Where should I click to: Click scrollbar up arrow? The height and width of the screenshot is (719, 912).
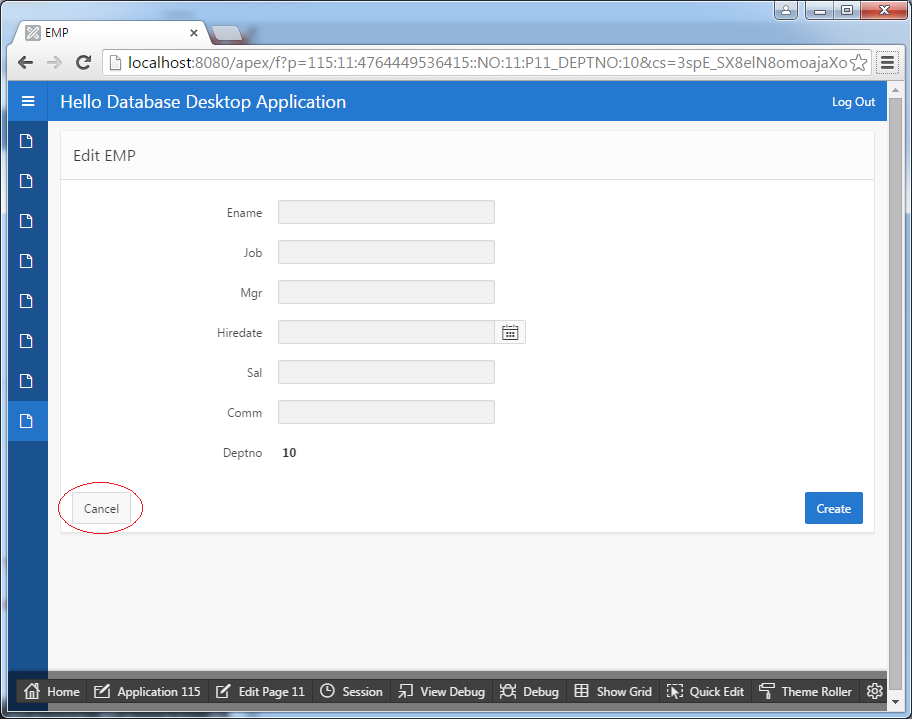pyautogui.click(x=896, y=90)
